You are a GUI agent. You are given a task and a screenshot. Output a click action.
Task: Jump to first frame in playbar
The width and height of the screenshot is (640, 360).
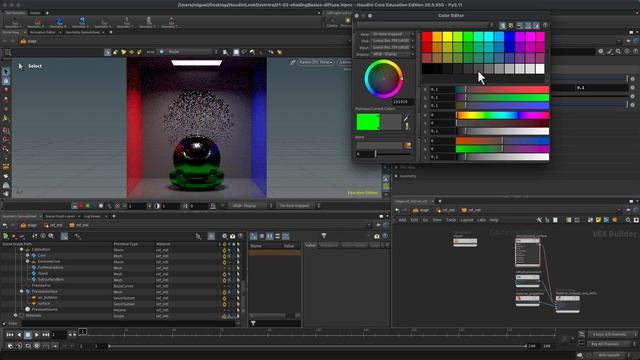[10, 335]
